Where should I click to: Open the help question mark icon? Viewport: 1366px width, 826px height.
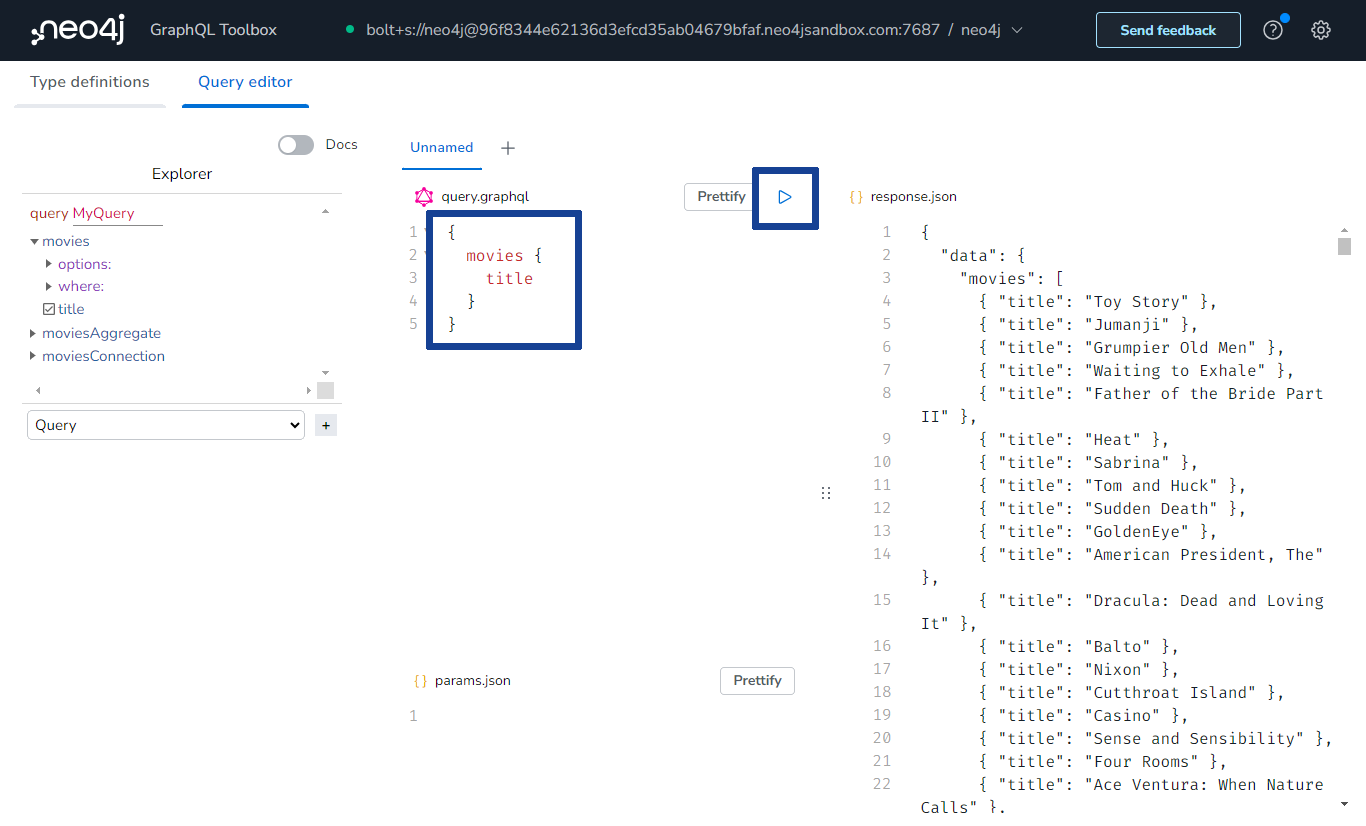click(x=1272, y=30)
